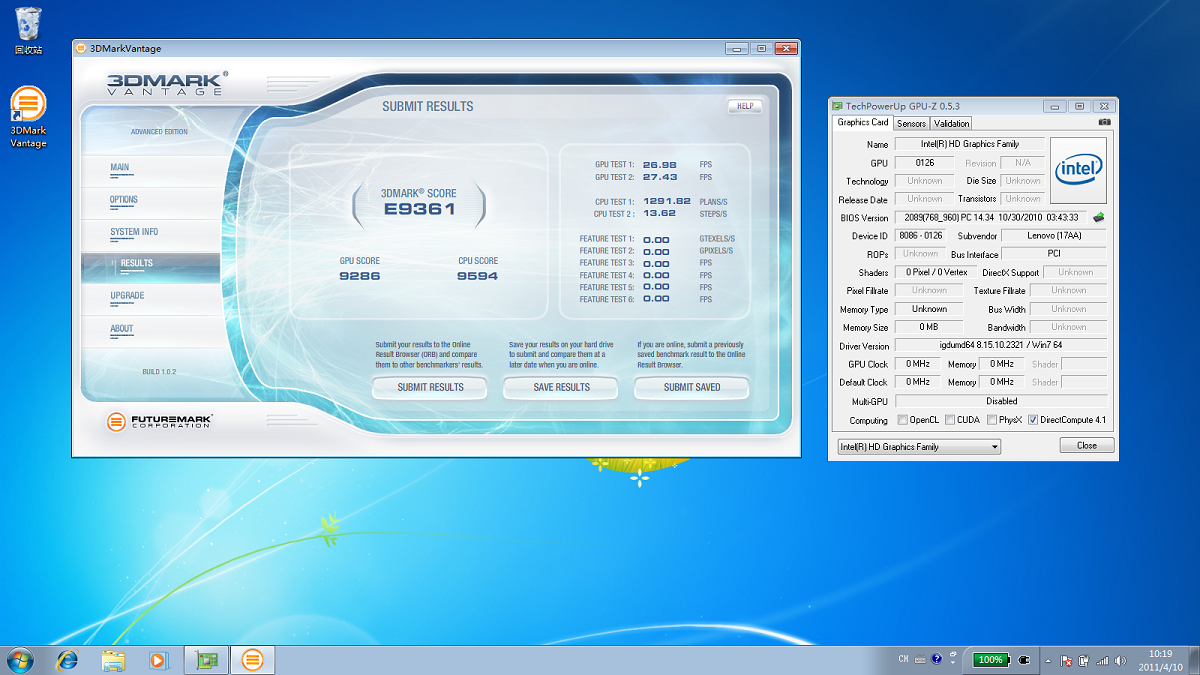Show hidden tray icons arrow
The height and width of the screenshot is (675, 1200).
point(1048,661)
